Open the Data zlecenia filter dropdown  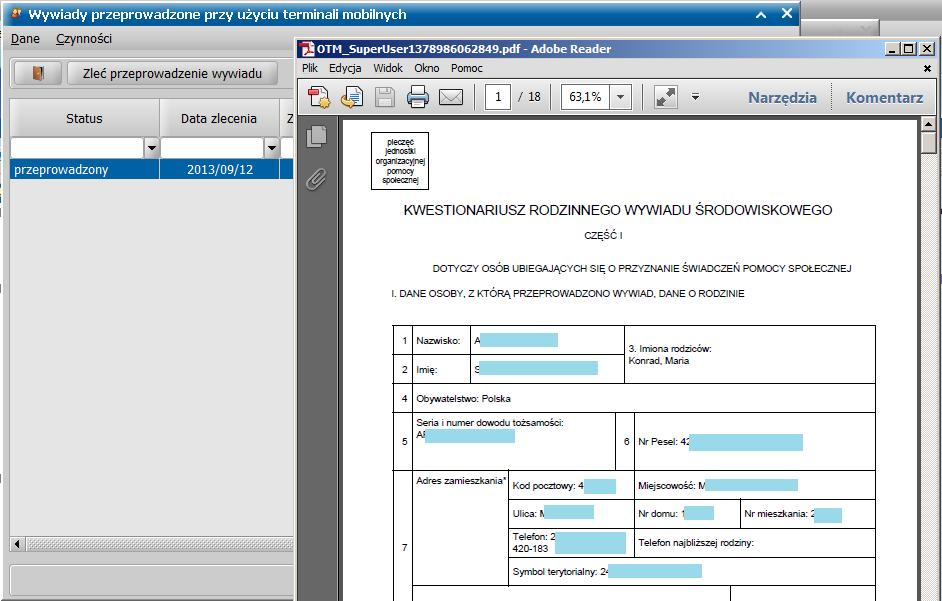pos(272,147)
